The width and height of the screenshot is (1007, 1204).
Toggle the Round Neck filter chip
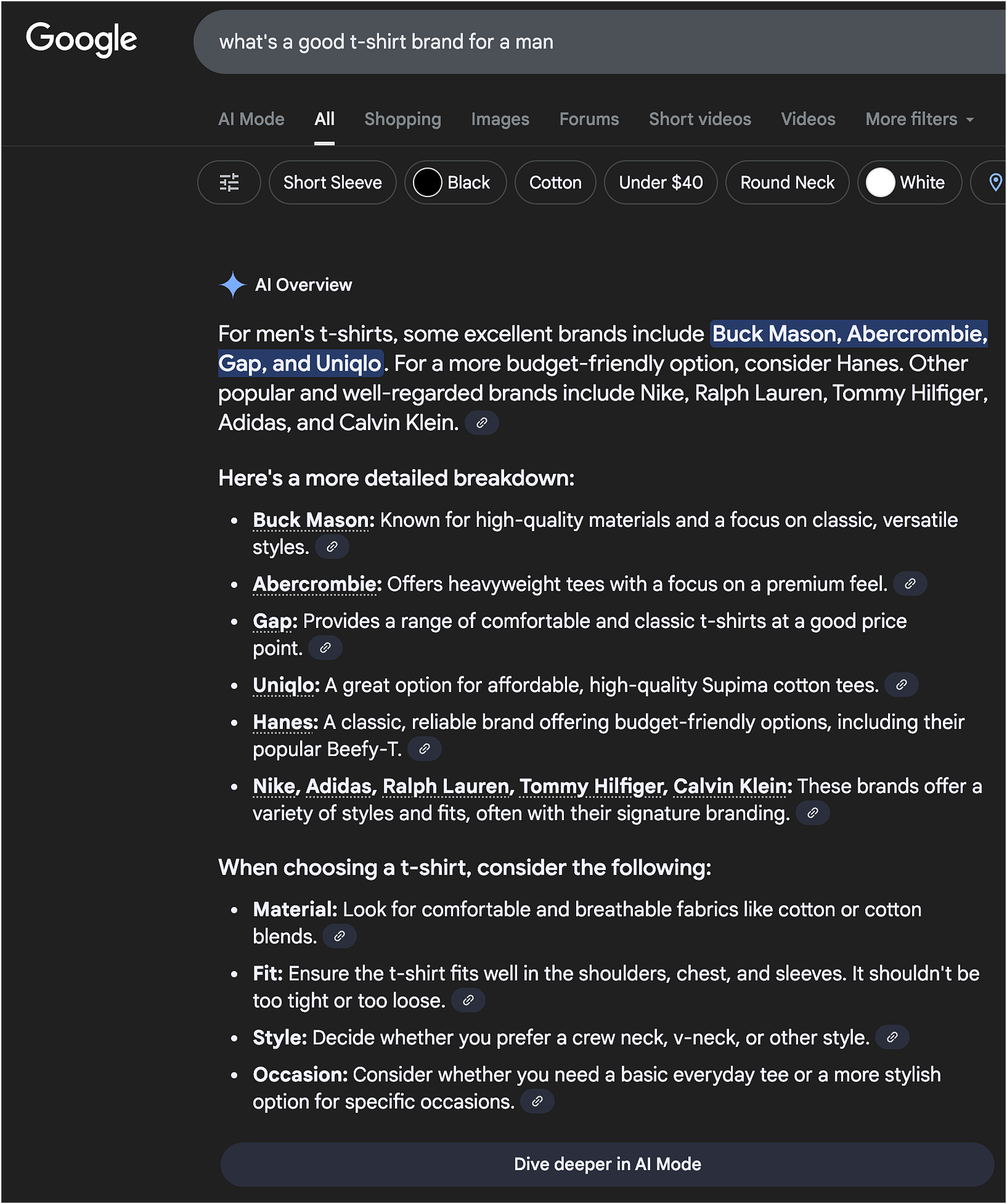(788, 183)
